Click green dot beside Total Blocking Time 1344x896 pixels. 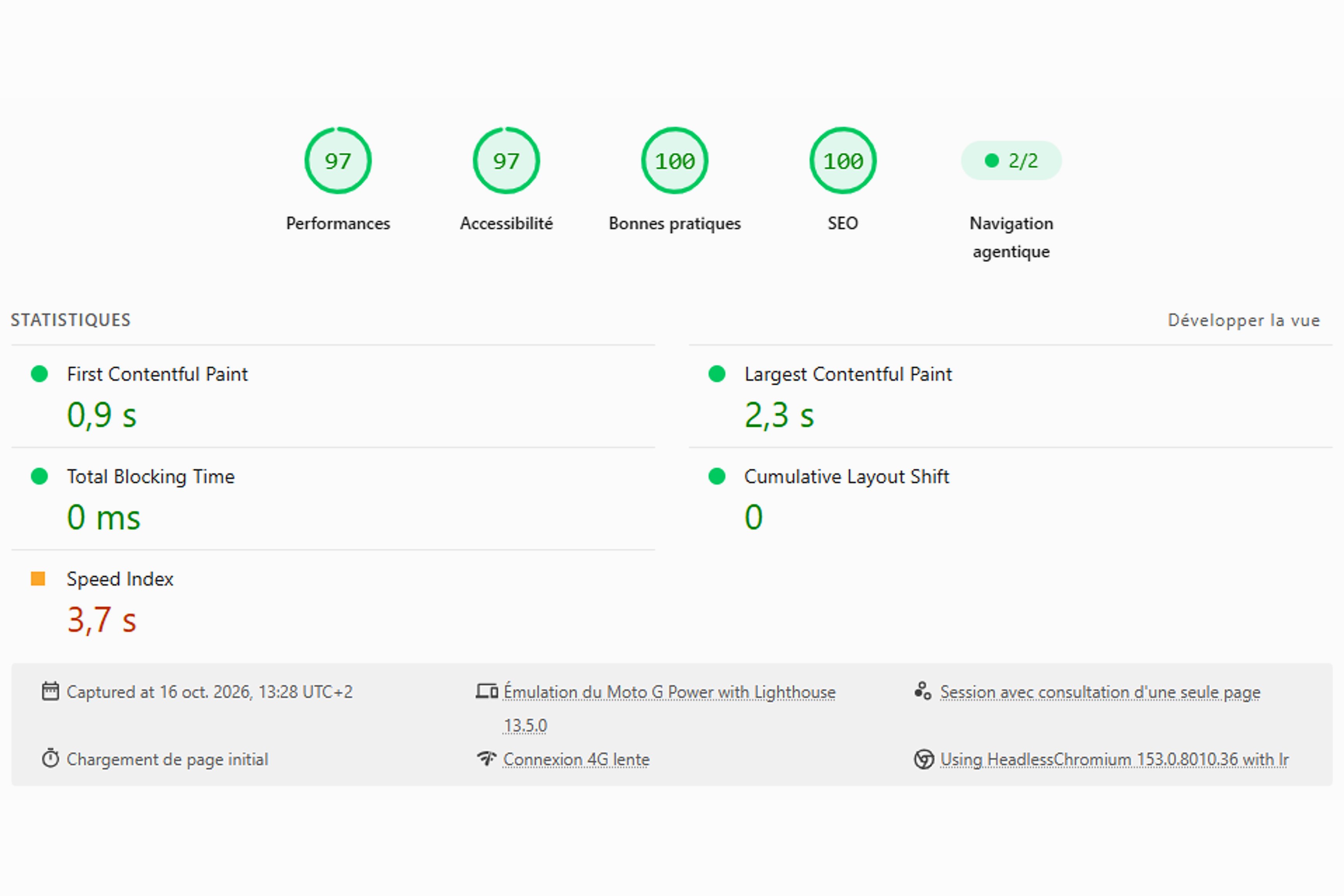pyautogui.click(x=39, y=476)
